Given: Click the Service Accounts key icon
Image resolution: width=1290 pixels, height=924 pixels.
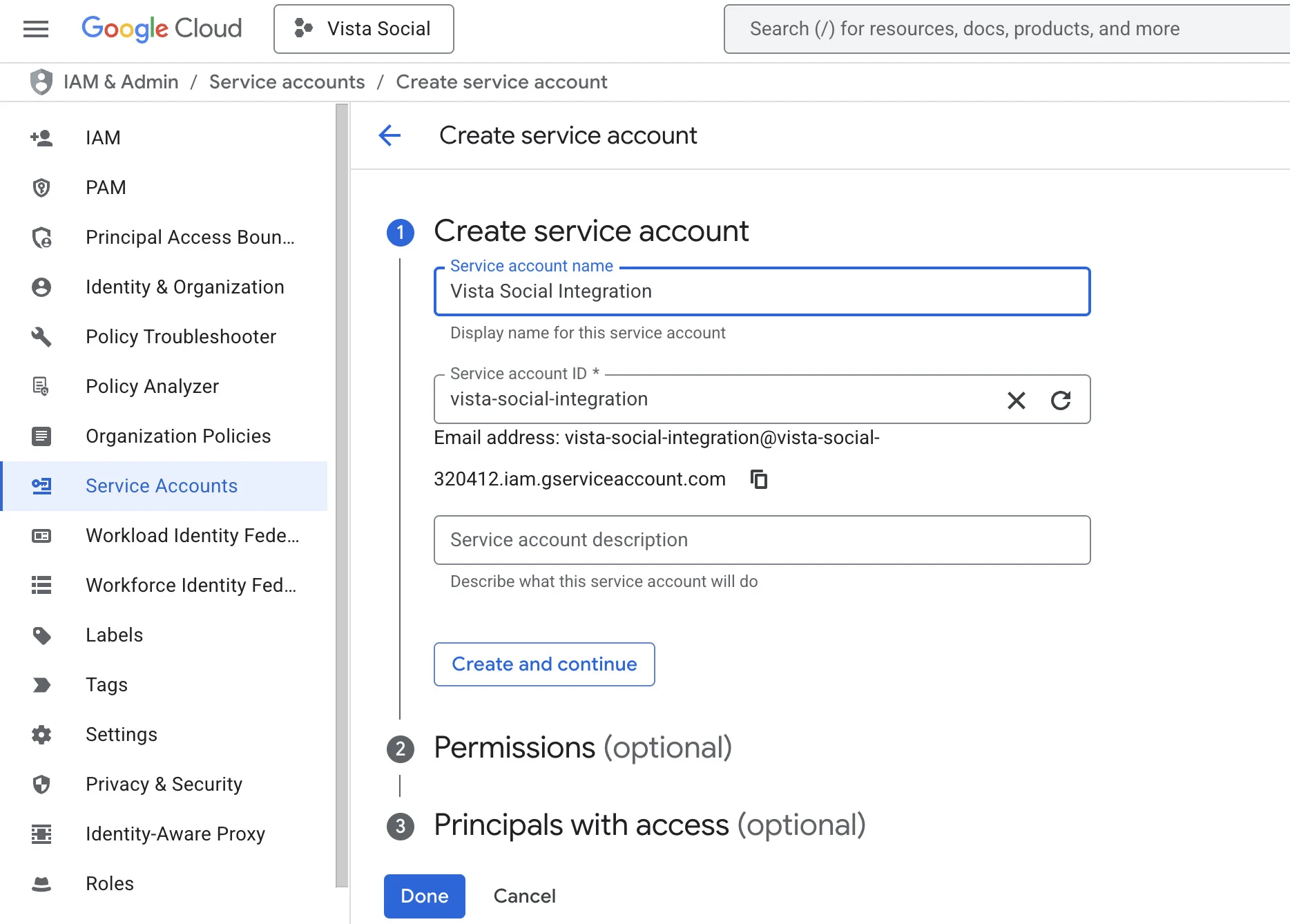Looking at the screenshot, I should point(41,486).
